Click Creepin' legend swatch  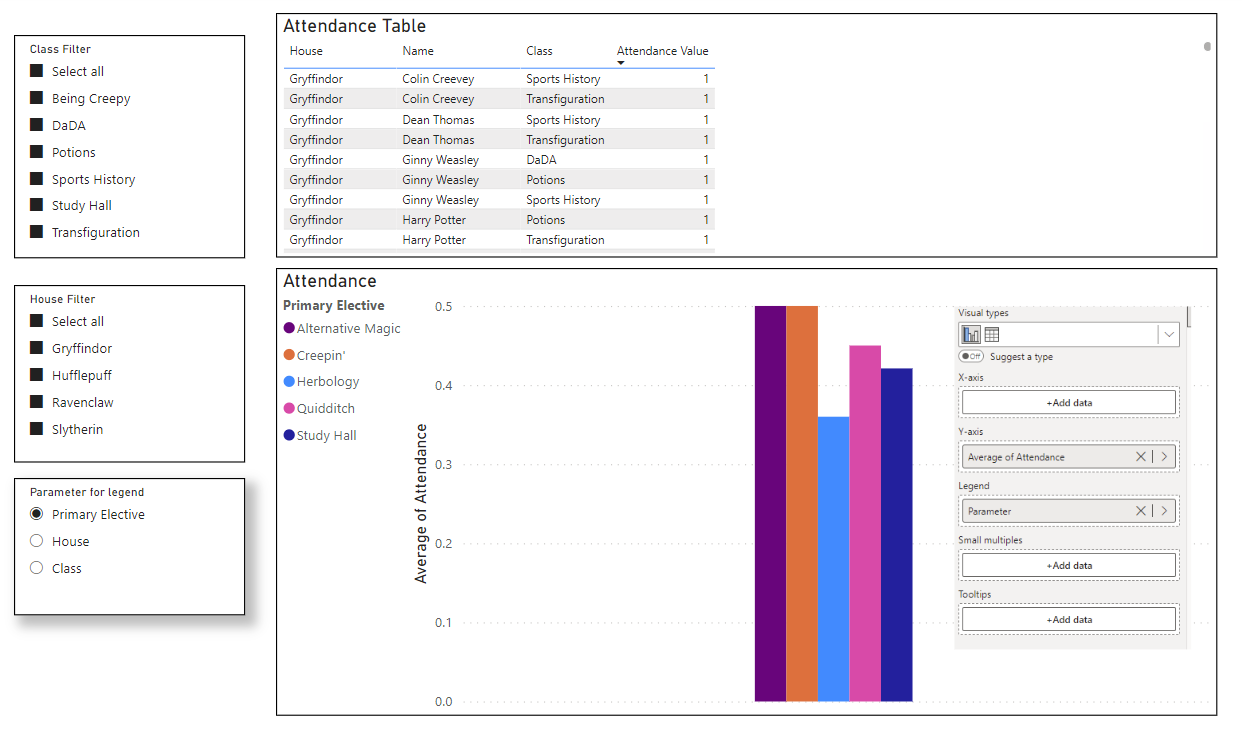pos(289,355)
